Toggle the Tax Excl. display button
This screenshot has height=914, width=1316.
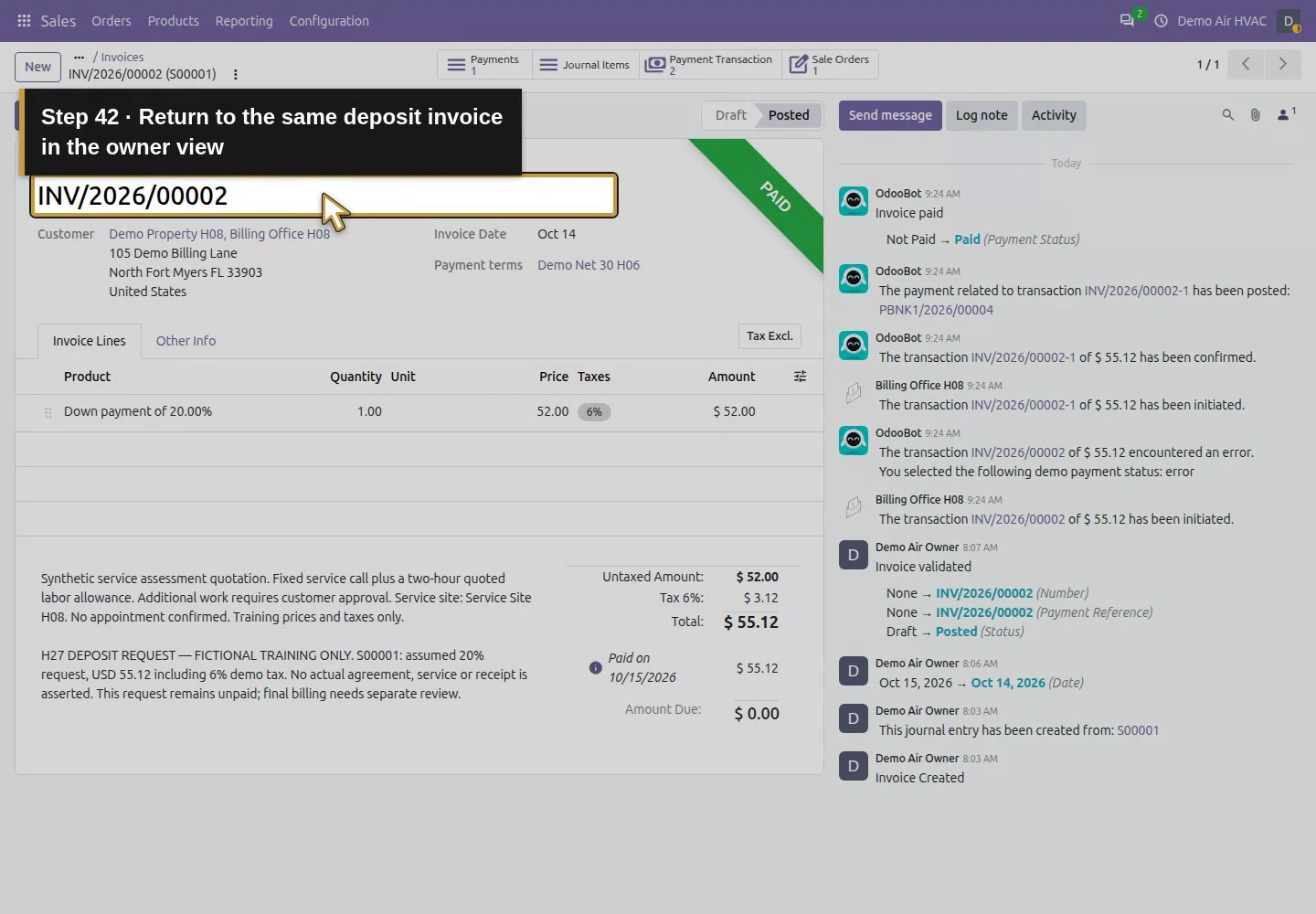coord(769,336)
